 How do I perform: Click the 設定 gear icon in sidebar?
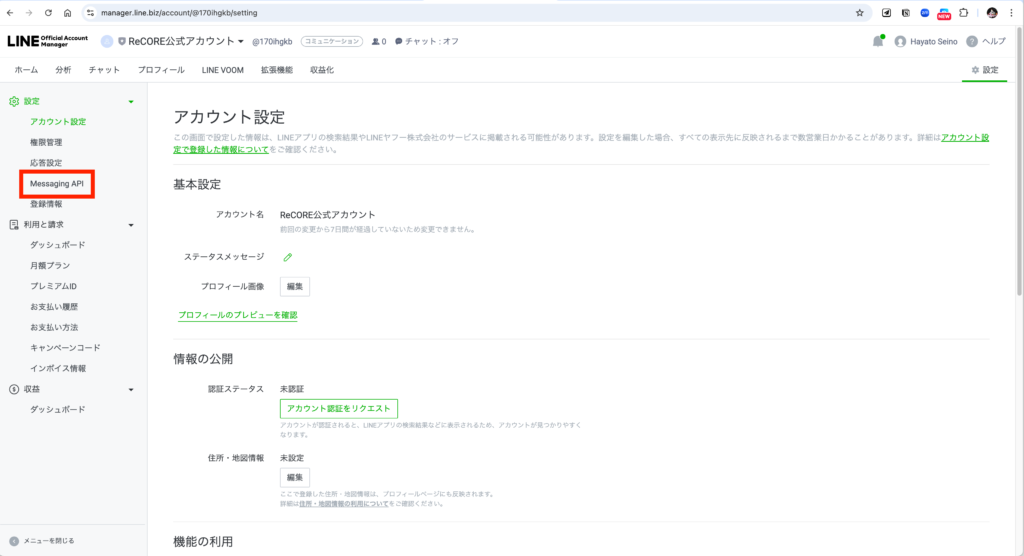(14, 101)
